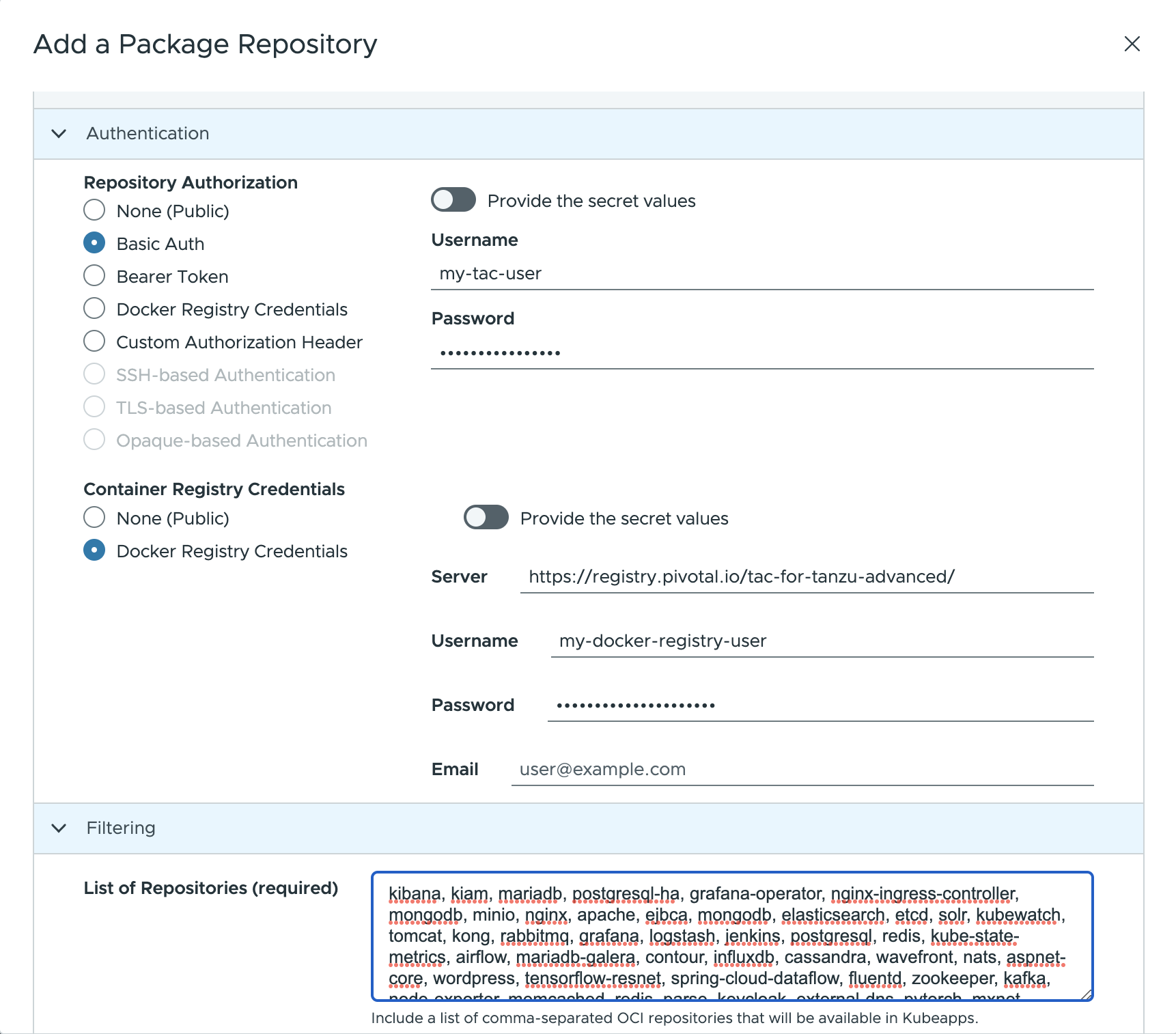The image size is (1176, 1034).
Task: Click the Basic Auth Password field
Action: tap(751, 351)
